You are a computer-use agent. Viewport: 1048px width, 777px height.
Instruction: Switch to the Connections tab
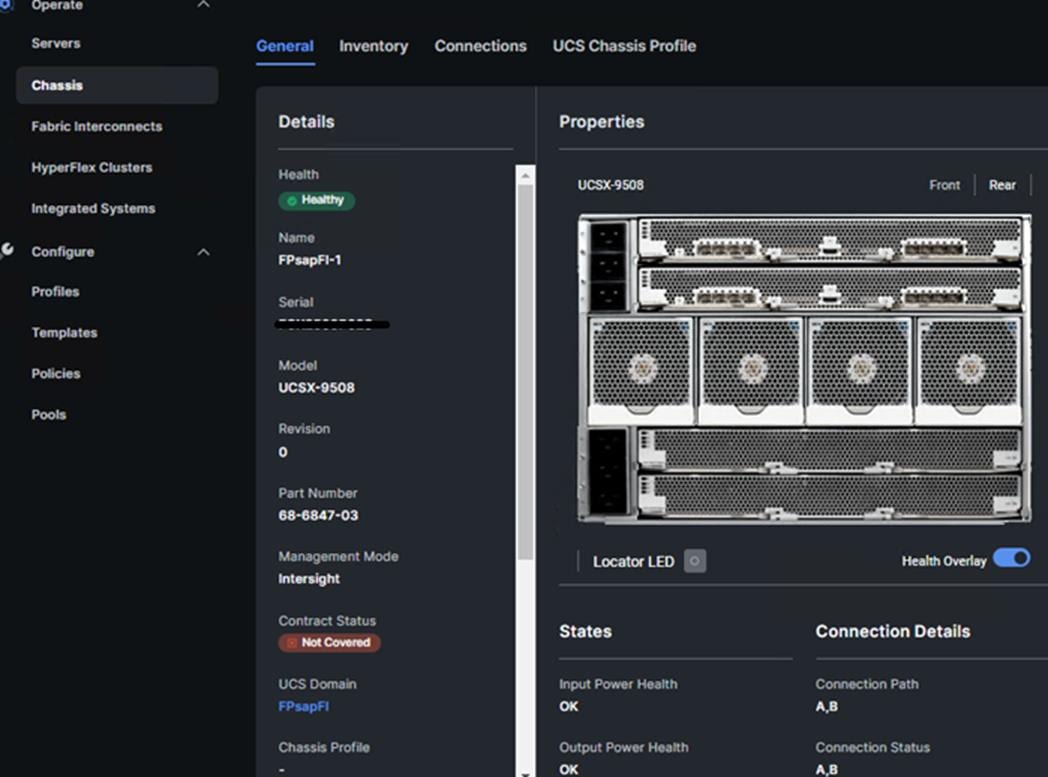[x=480, y=46]
